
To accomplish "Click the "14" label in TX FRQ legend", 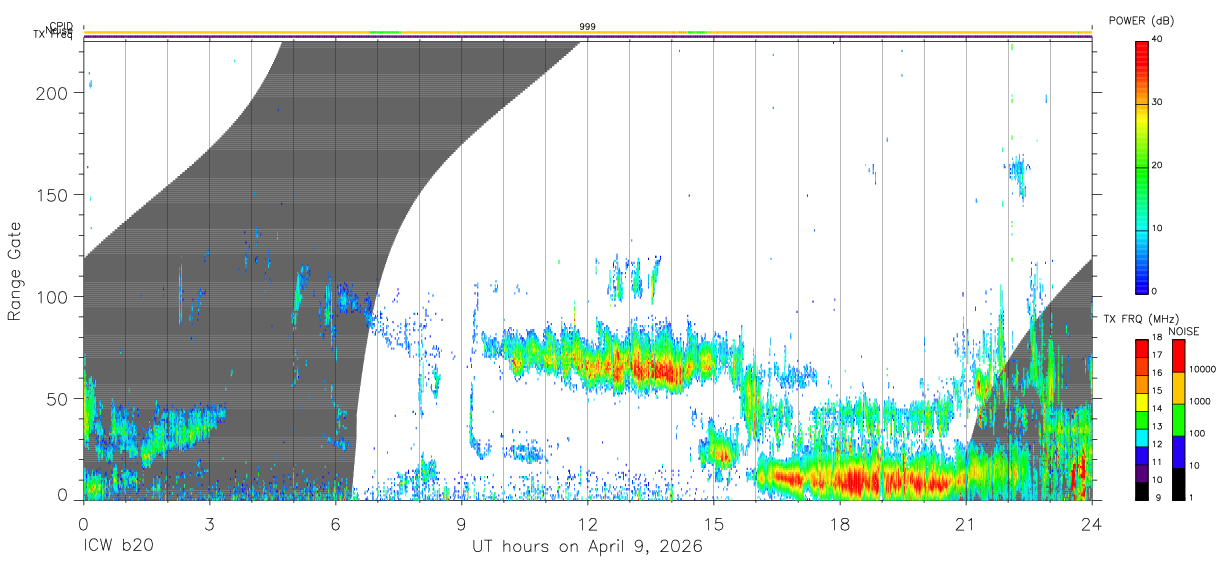I will point(1156,409).
